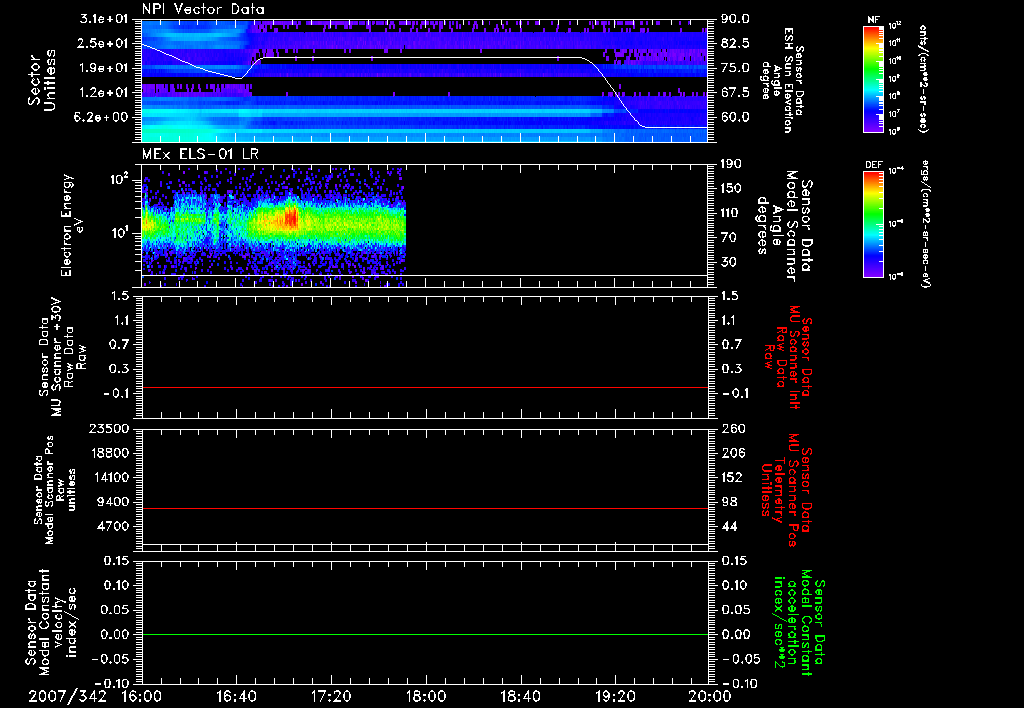The image size is (1024, 708).
Task: Click the DEF color scale bar
Action: pos(873,224)
